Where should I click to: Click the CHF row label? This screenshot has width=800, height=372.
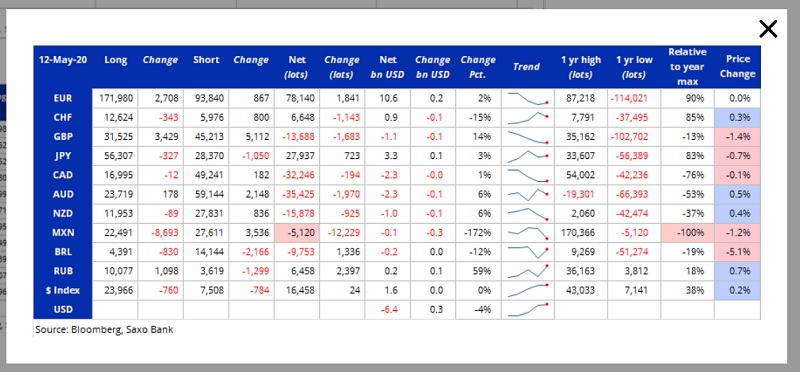[x=63, y=117]
